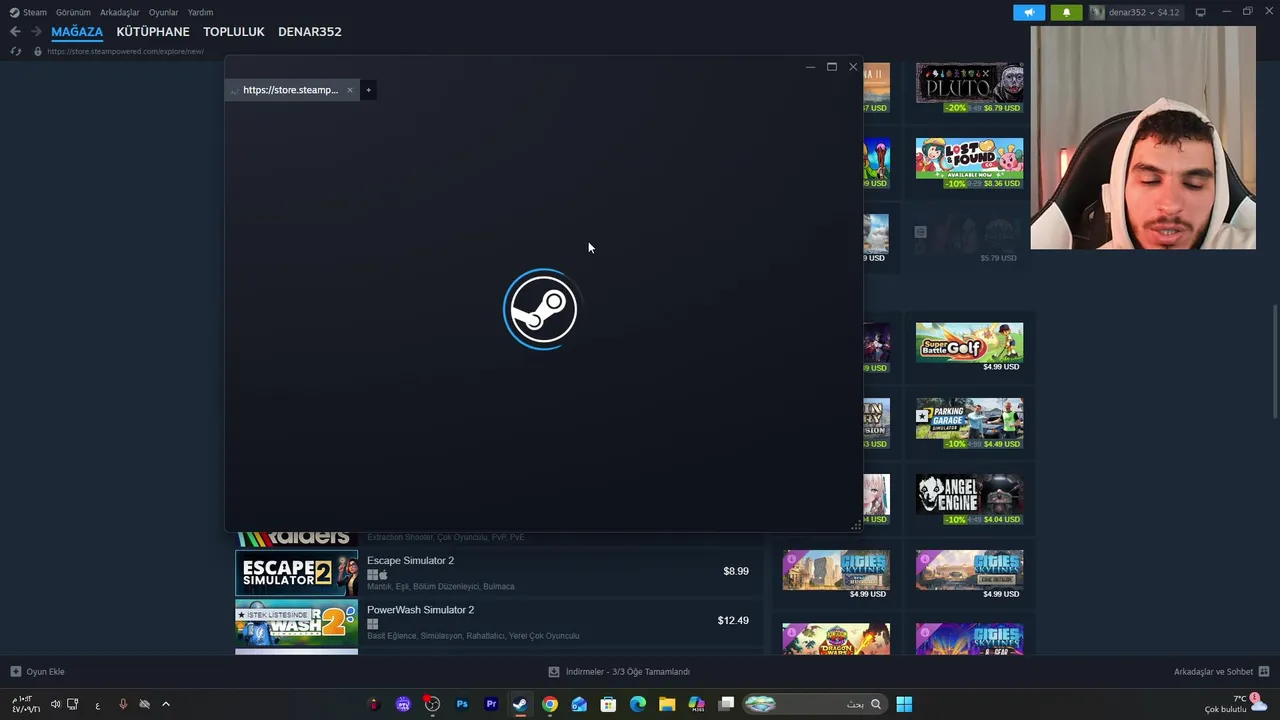
Task: Open Escape Simulator 2 thumbnail image
Action: pyautogui.click(x=296, y=572)
